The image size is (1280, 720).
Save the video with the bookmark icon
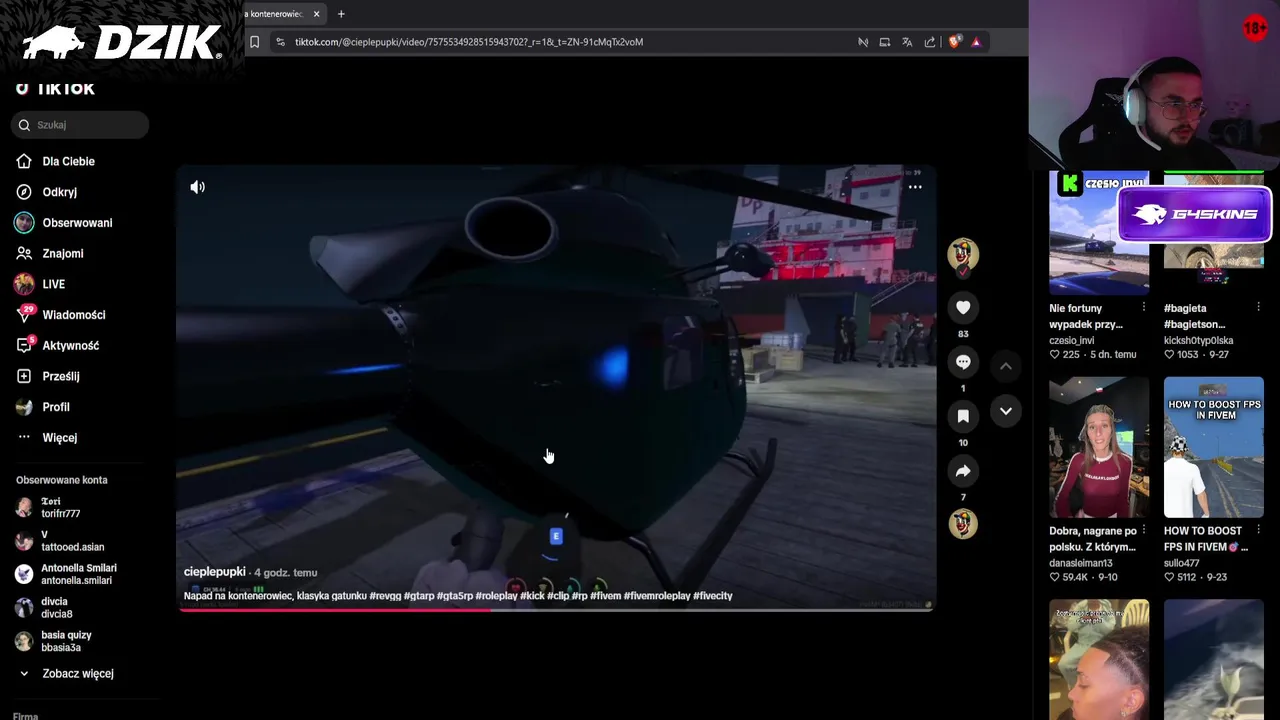pyautogui.click(x=963, y=416)
